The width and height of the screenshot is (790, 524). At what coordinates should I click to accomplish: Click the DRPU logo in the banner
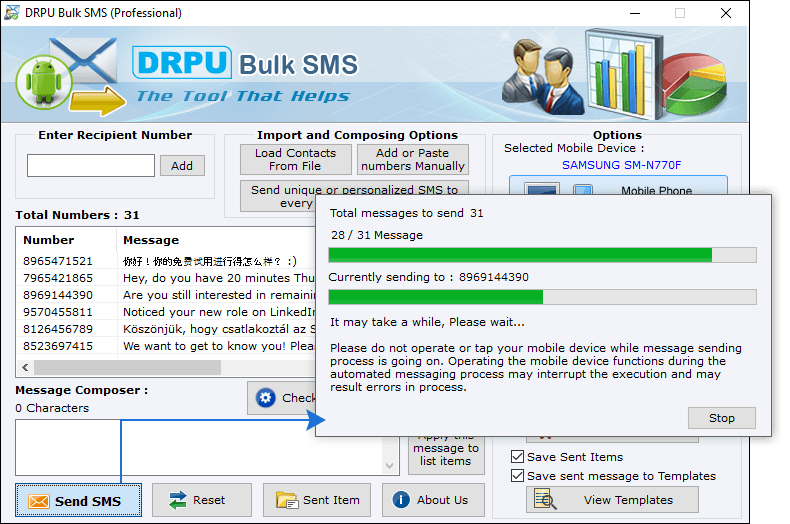coord(182,62)
